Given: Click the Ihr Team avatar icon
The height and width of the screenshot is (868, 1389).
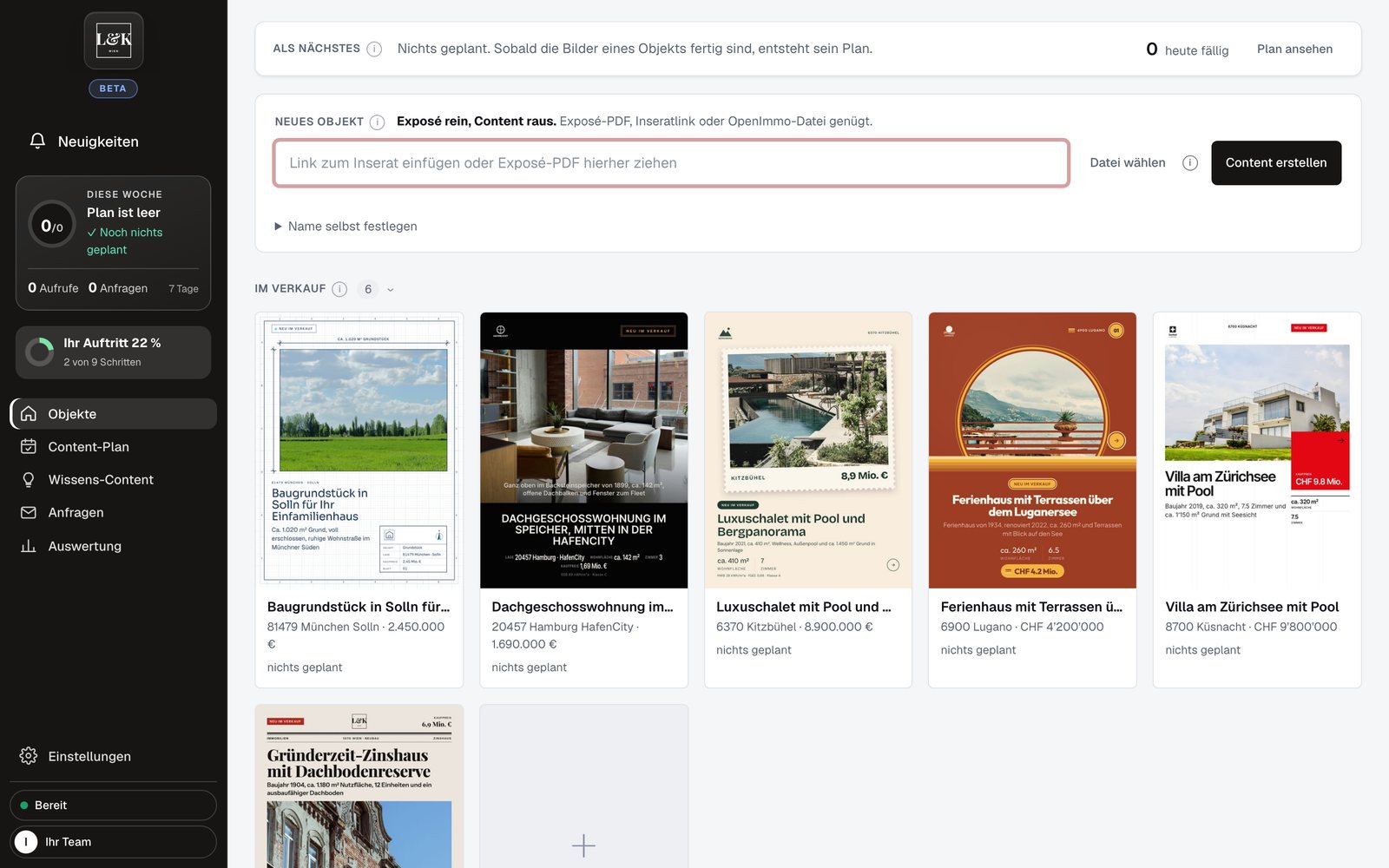Looking at the screenshot, I should click(x=26, y=842).
